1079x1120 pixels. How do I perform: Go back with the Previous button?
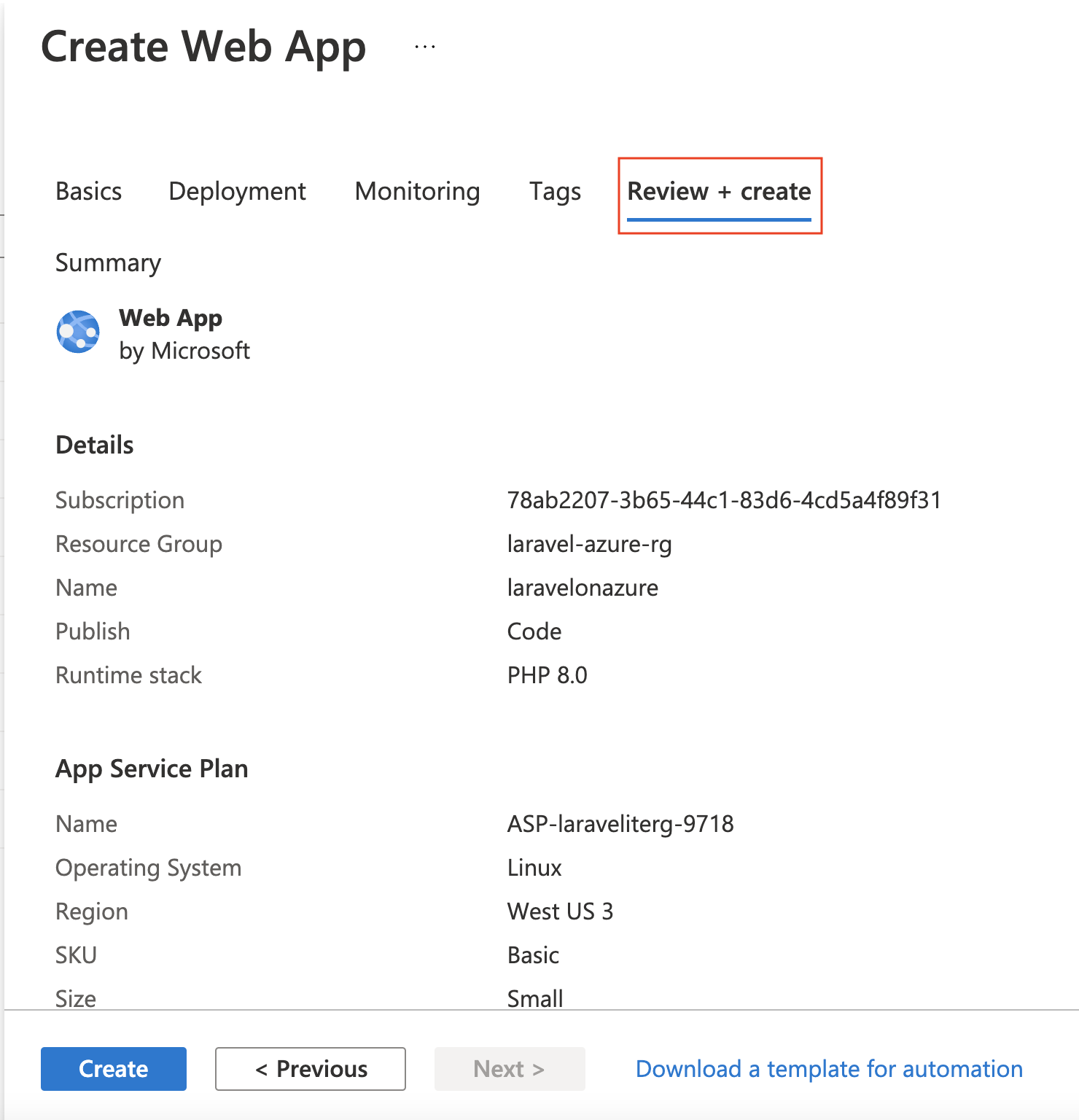click(311, 1069)
